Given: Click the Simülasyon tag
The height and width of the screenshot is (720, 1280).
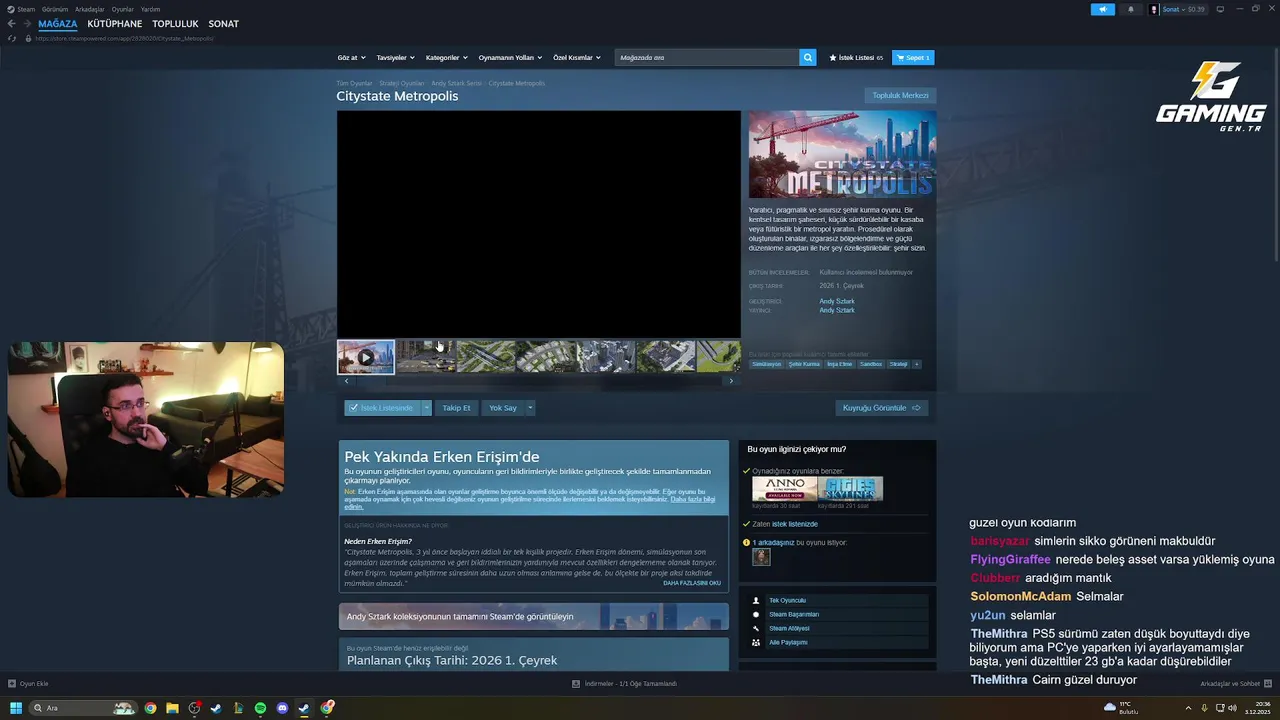Looking at the screenshot, I should [x=767, y=364].
